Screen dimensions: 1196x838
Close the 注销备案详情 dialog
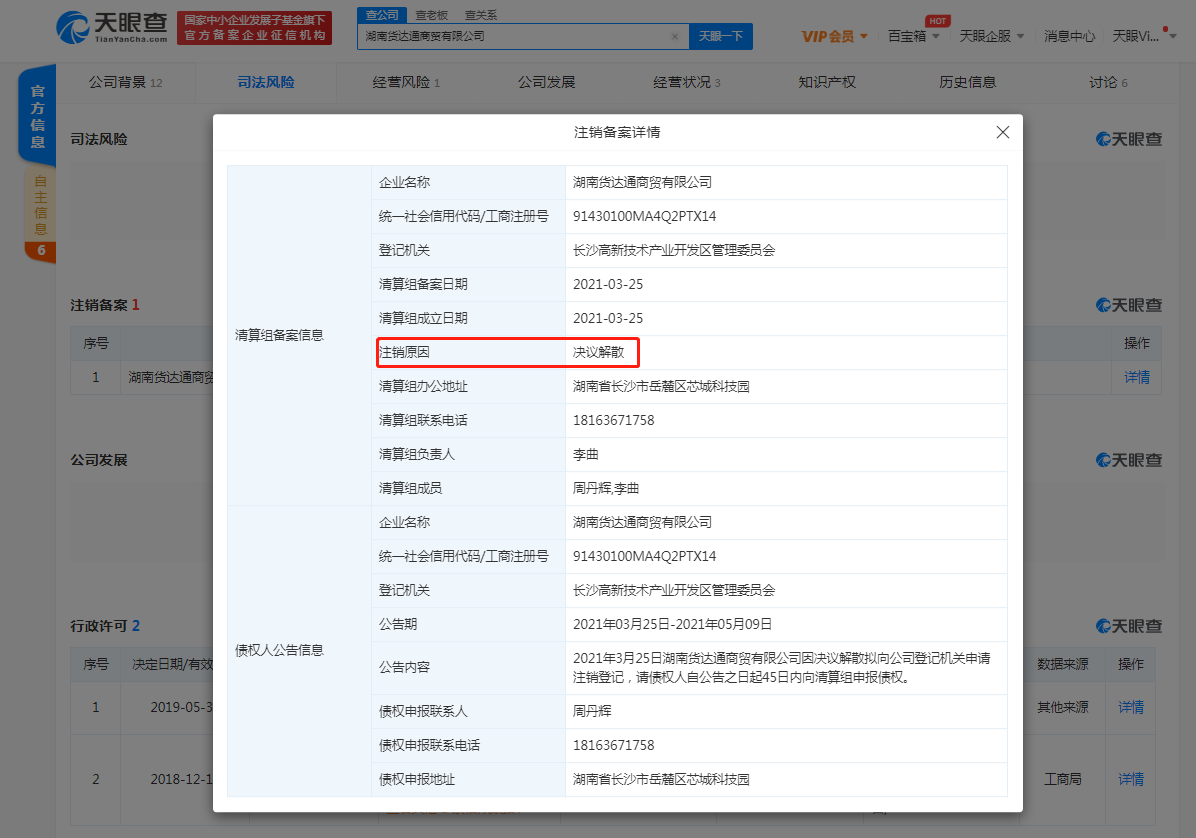tap(1002, 132)
